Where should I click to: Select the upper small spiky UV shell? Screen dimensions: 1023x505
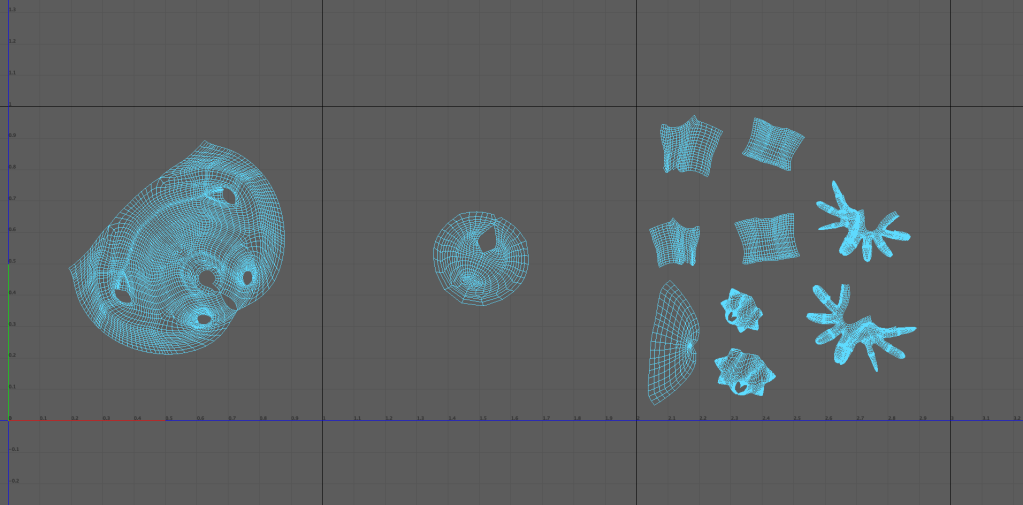point(741,310)
